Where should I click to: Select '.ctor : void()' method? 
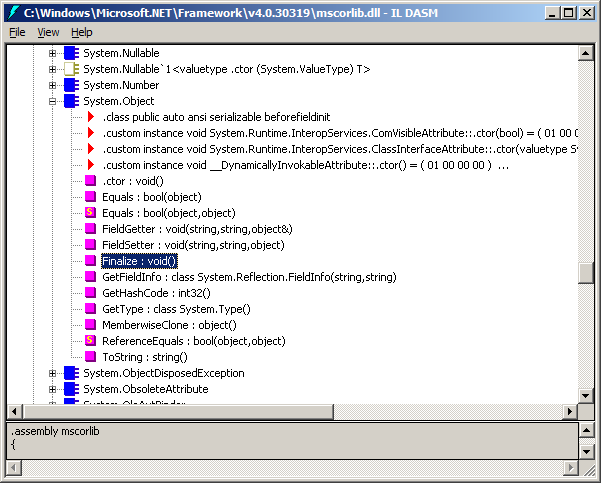(133, 181)
